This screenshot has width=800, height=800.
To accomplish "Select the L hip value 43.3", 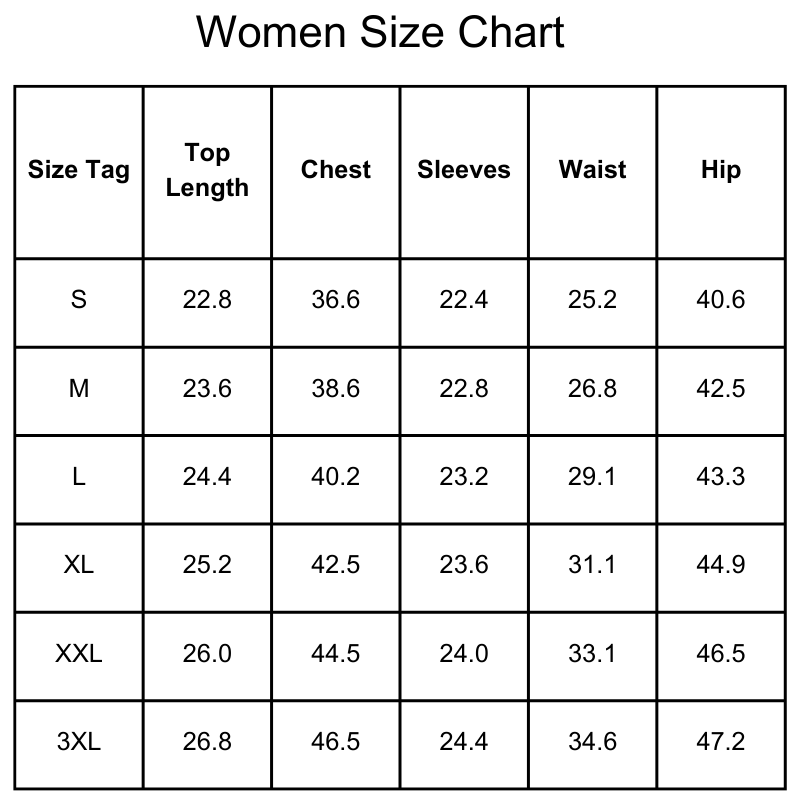I will point(721,476).
